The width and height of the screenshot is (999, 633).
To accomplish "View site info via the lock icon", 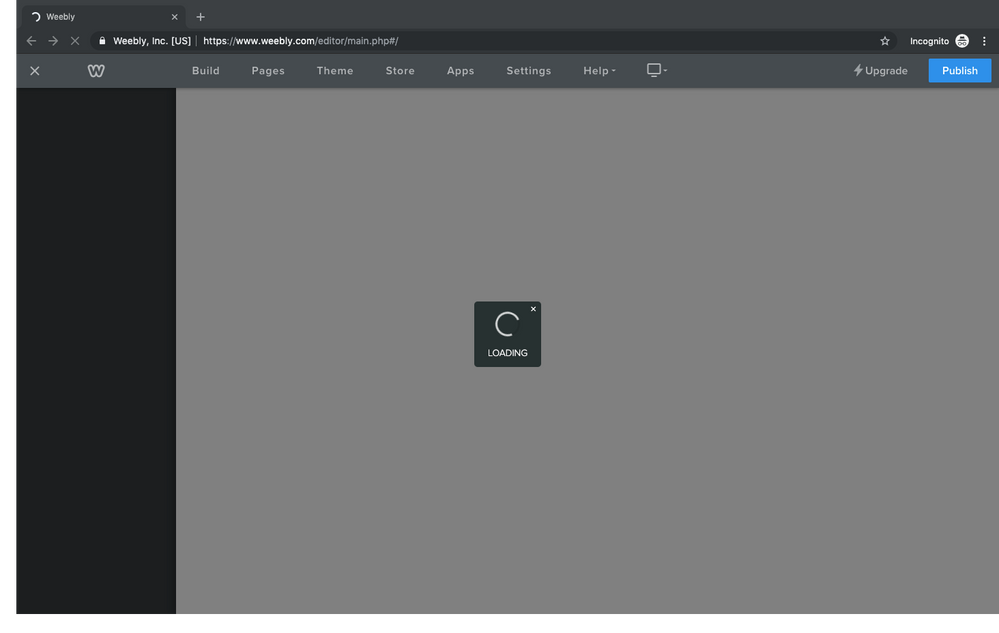I will [x=102, y=41].
